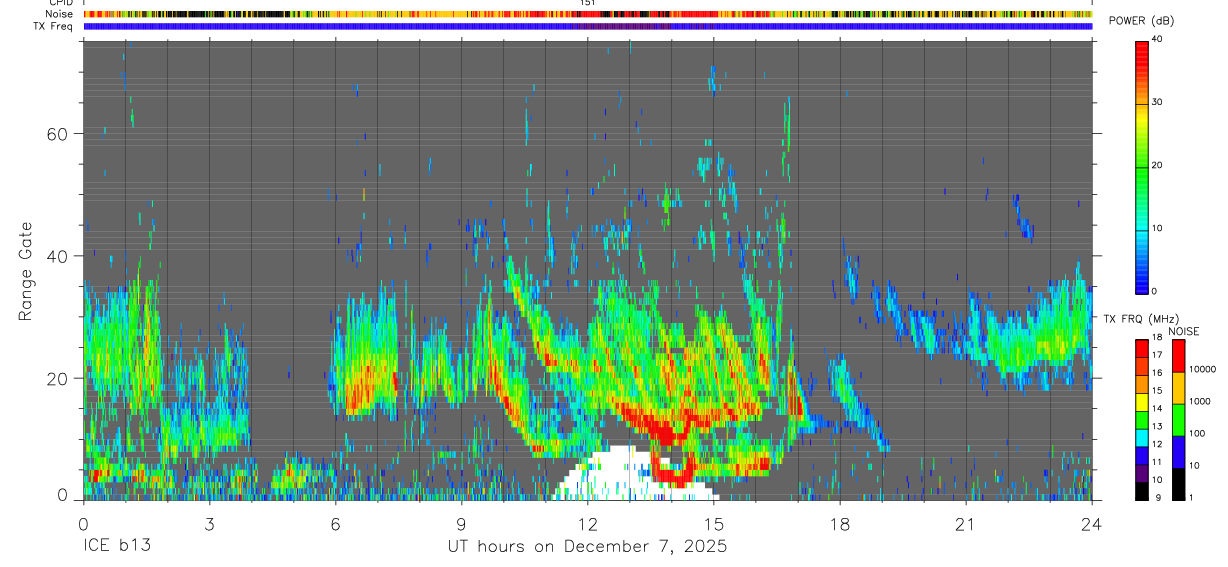1228x567 pixels.
Task: Click the 3 tick on UT hours axis
Action: 209,523
